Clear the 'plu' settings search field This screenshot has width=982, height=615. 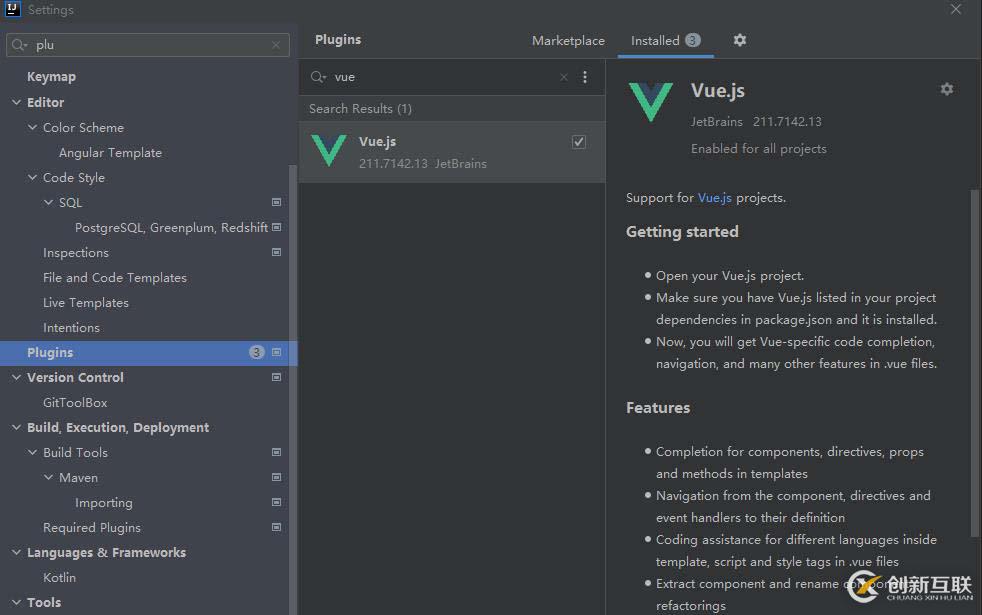click(x=276, y=45)
